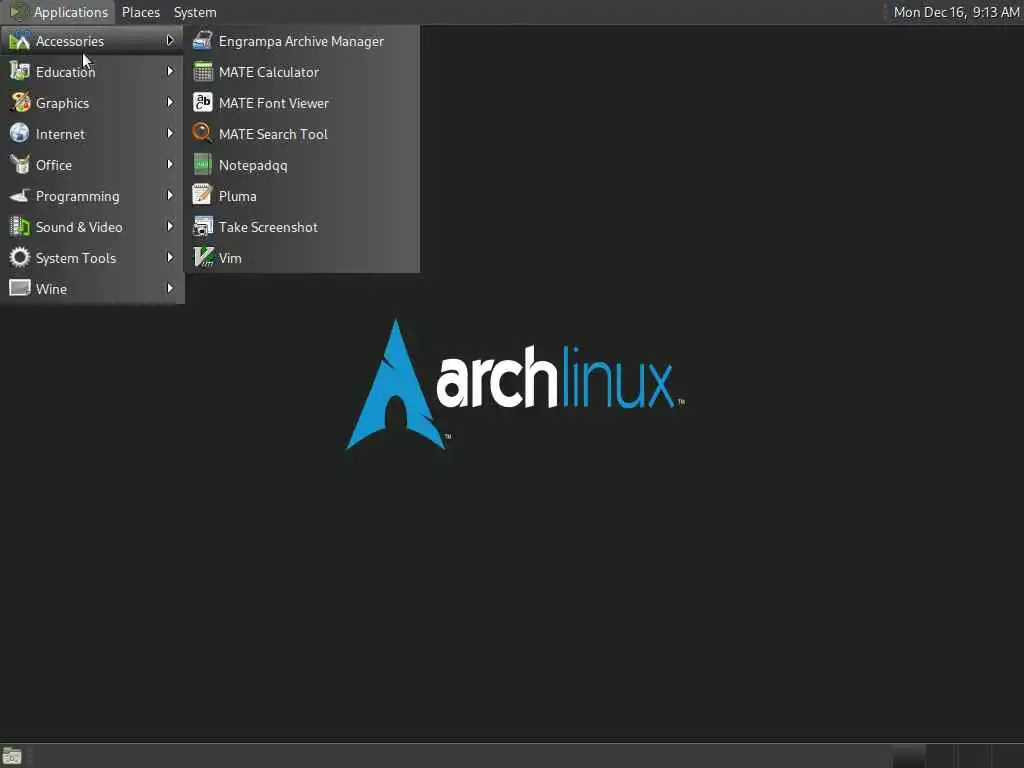Launch MATE Calculator via its icon
The height and width of the screenshot is (768, 1024).
[202, 71]
